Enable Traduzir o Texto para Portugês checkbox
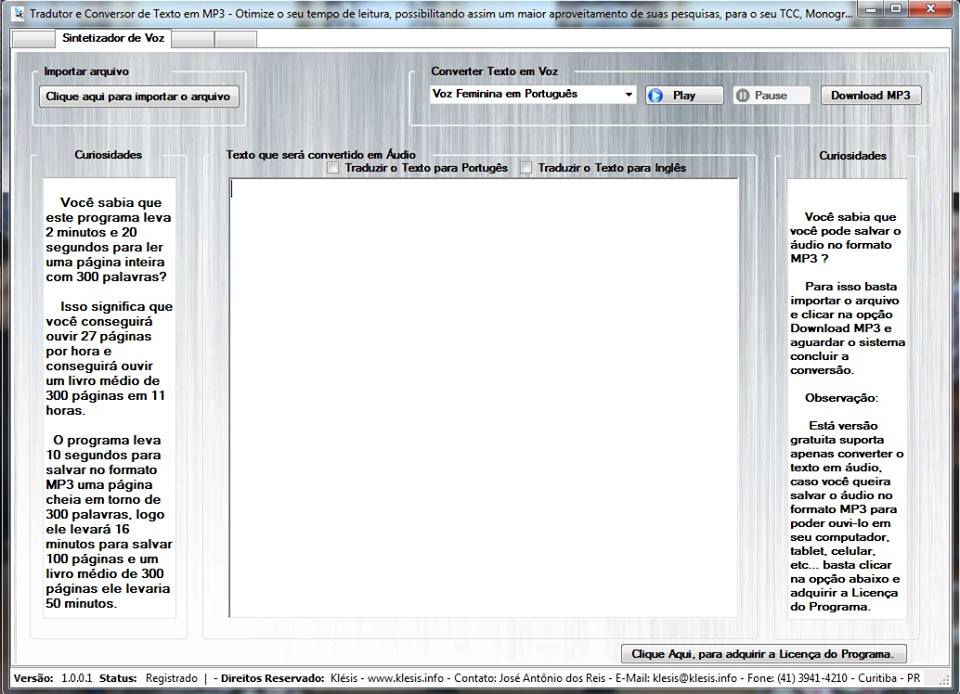960x694 pixels. point(332,168)
